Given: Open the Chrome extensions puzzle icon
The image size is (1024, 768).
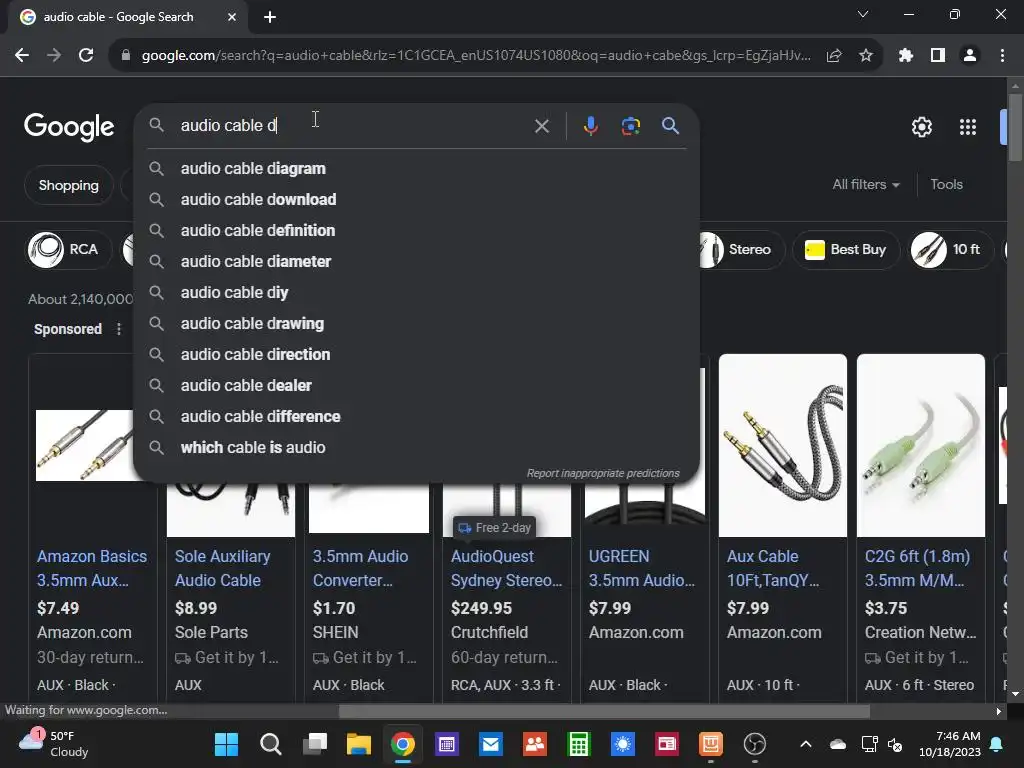Looking at the screenshot, I should [x=905, y=56].
